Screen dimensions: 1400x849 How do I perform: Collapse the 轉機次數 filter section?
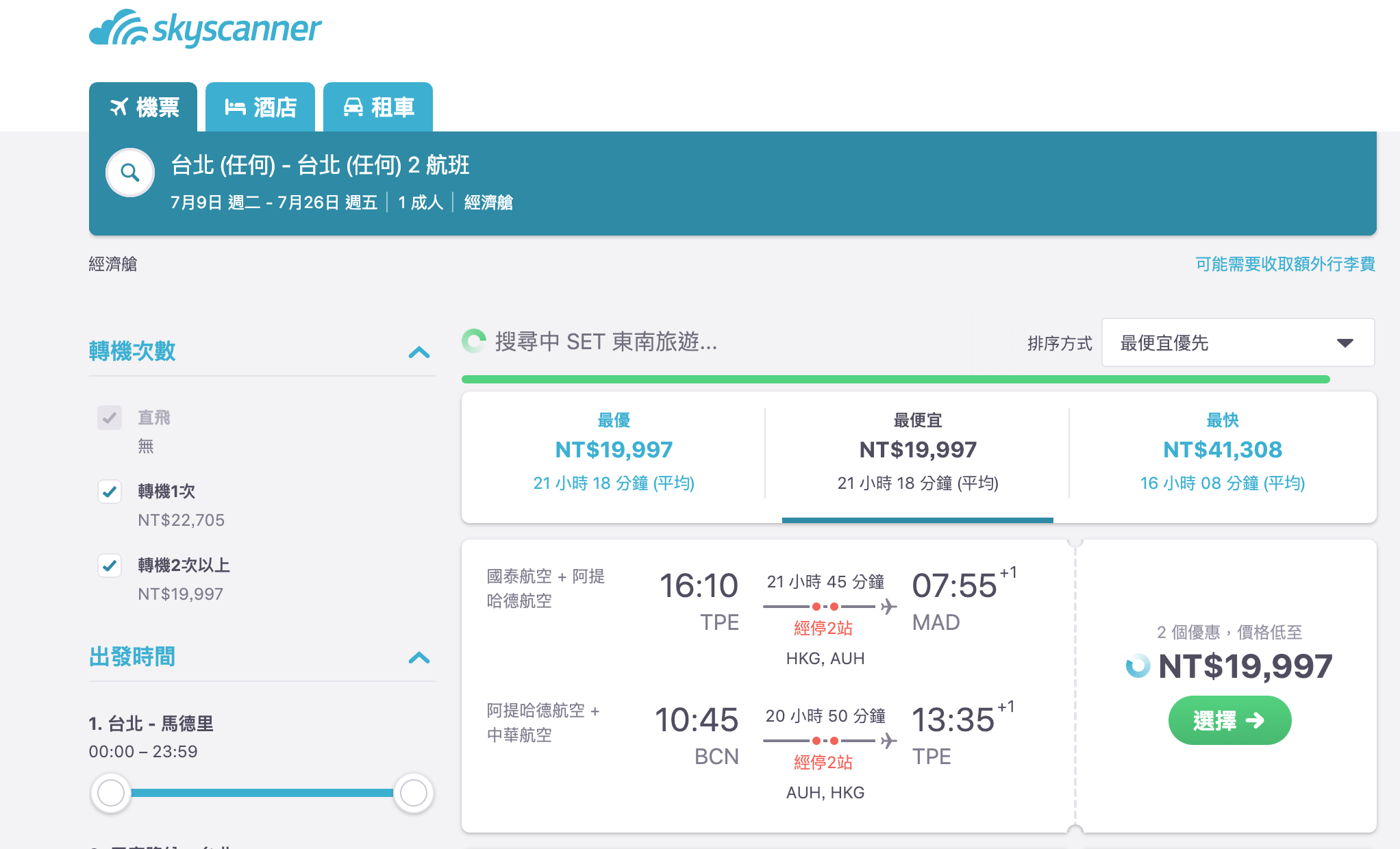tap(419, 353)
